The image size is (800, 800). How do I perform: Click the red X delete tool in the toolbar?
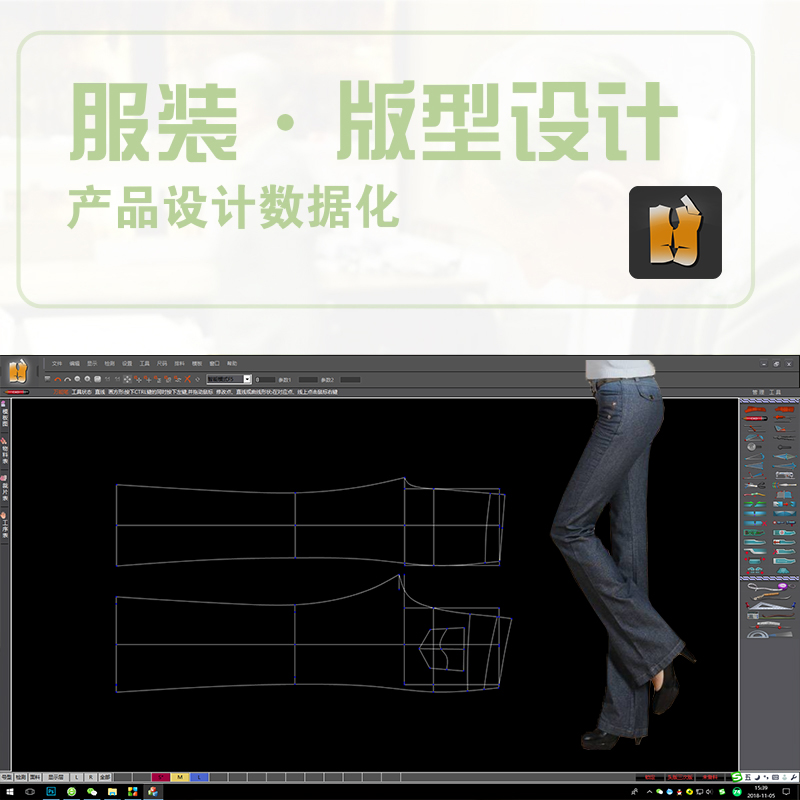(x=188, y=381)
